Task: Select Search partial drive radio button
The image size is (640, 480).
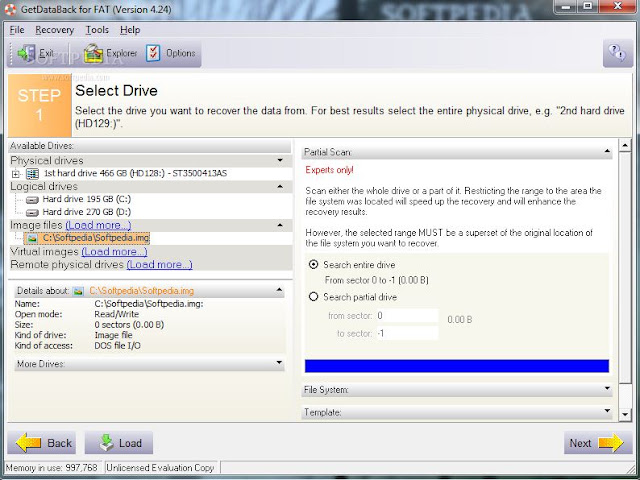Action: click(313, 297)
